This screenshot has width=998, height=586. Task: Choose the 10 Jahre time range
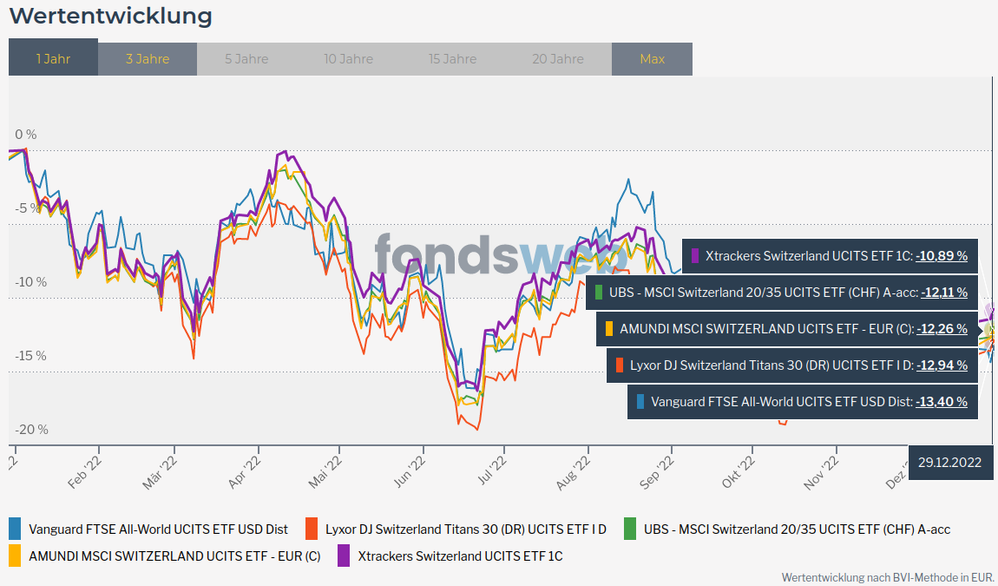click(348, 59)
